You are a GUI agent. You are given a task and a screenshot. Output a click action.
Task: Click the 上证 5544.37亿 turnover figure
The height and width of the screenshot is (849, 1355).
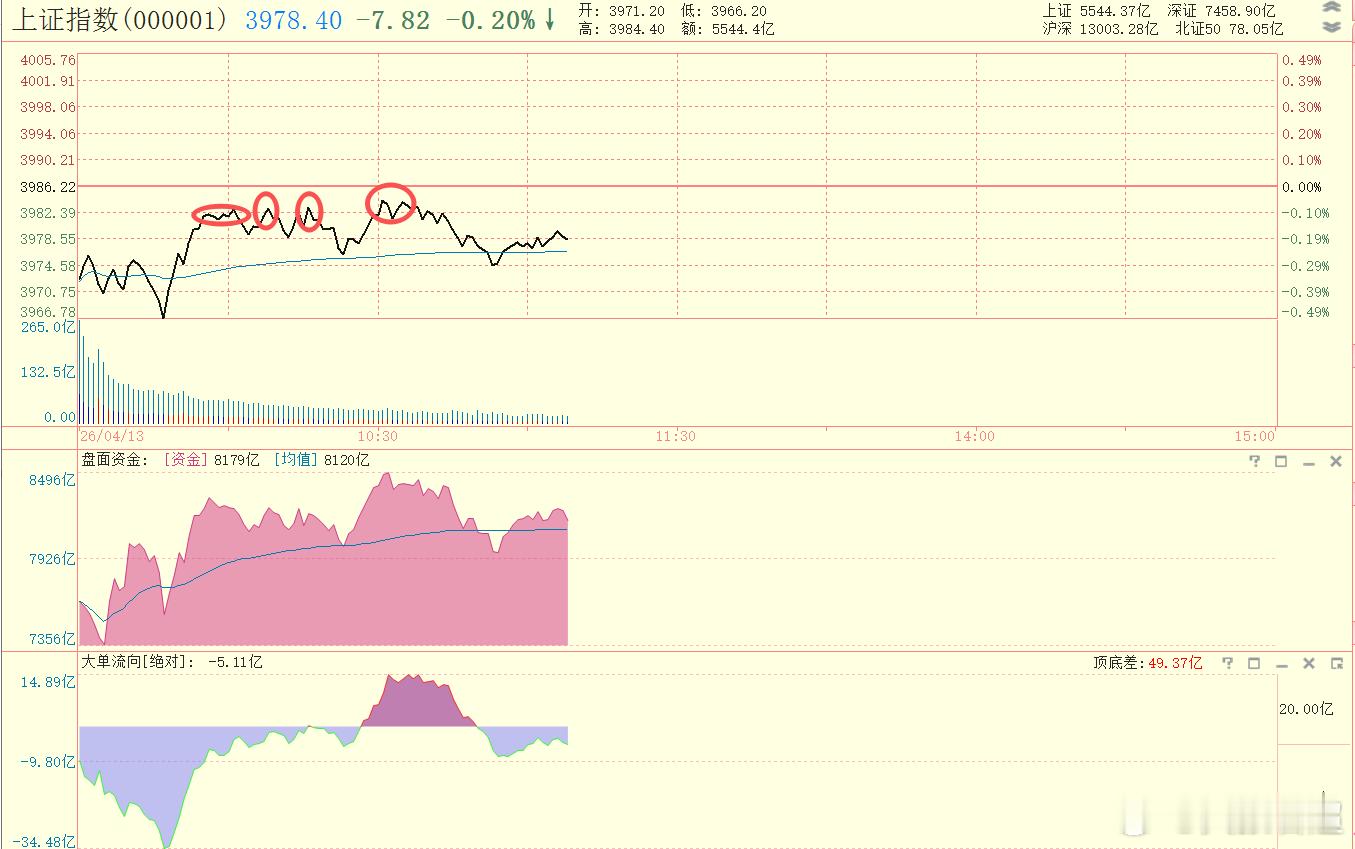tap(1096, 10)
